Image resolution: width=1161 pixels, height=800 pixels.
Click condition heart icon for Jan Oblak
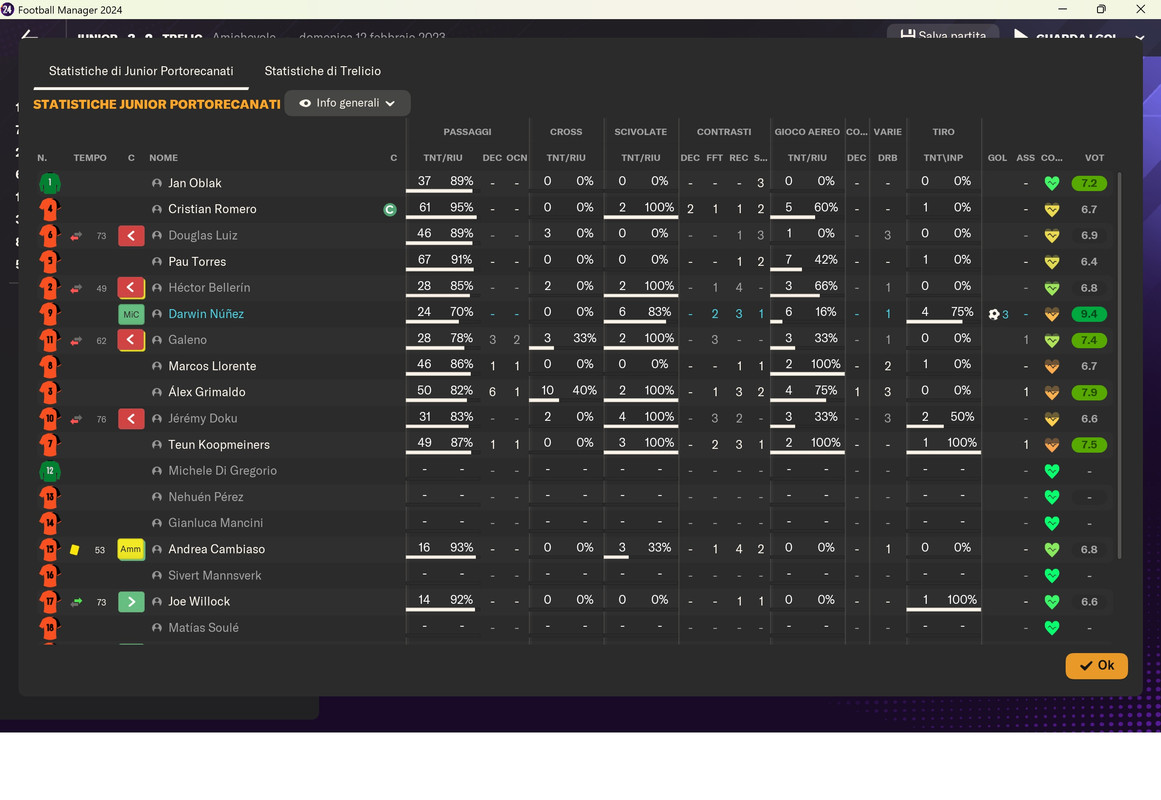1051,183
